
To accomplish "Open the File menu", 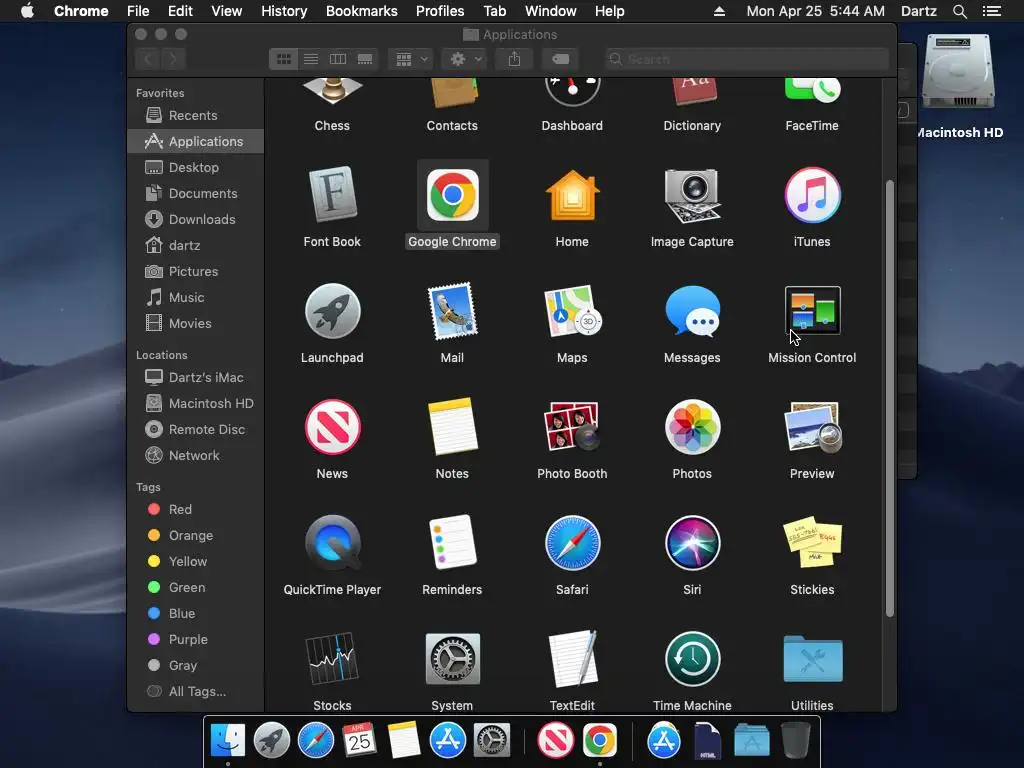I will [138, 11].
